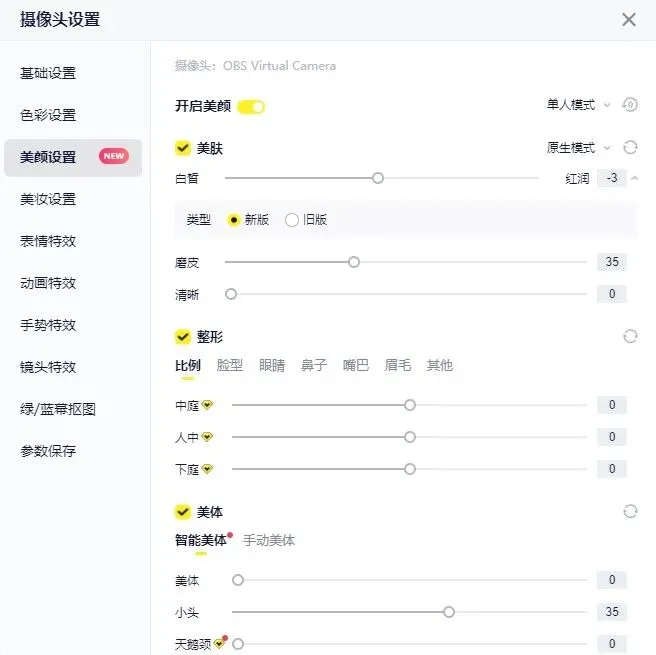656x655 pixels.
Task: Click the VIP diamond icon beside 天鹅颈
Action: click(219, 643)
